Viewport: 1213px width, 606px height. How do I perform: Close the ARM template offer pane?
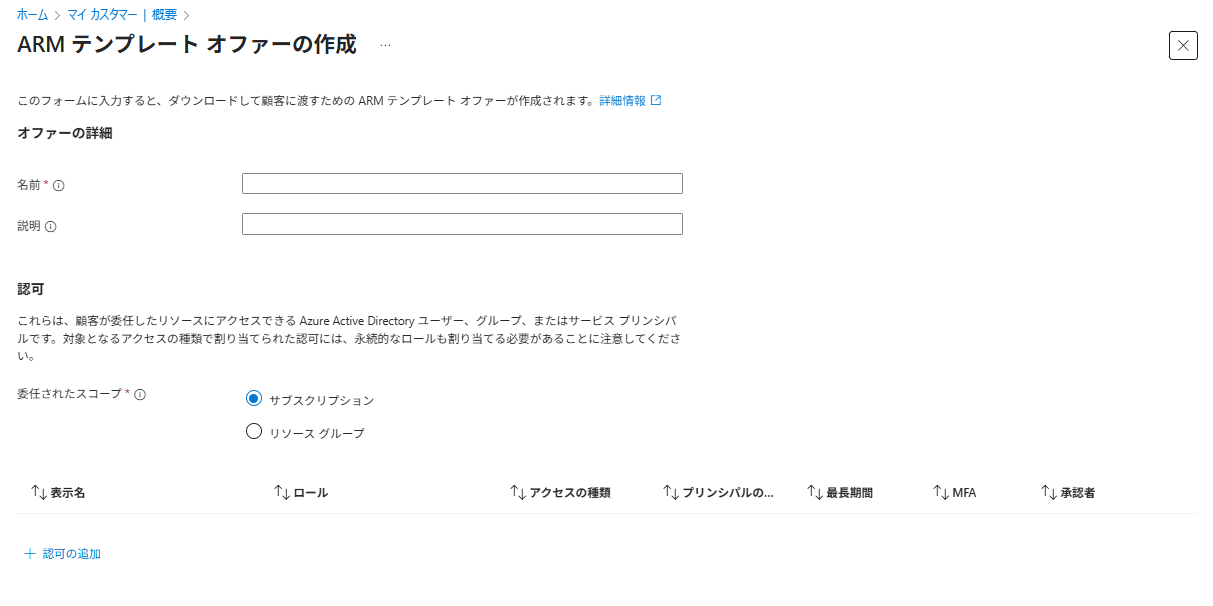(x=1183, y=45)
